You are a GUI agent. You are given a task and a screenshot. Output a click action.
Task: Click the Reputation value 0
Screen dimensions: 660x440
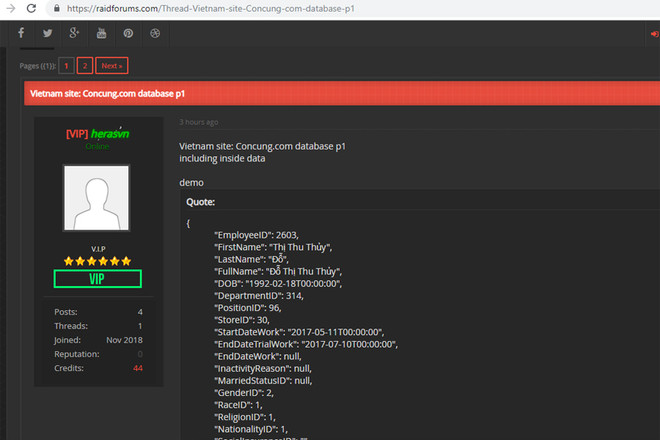139,354
